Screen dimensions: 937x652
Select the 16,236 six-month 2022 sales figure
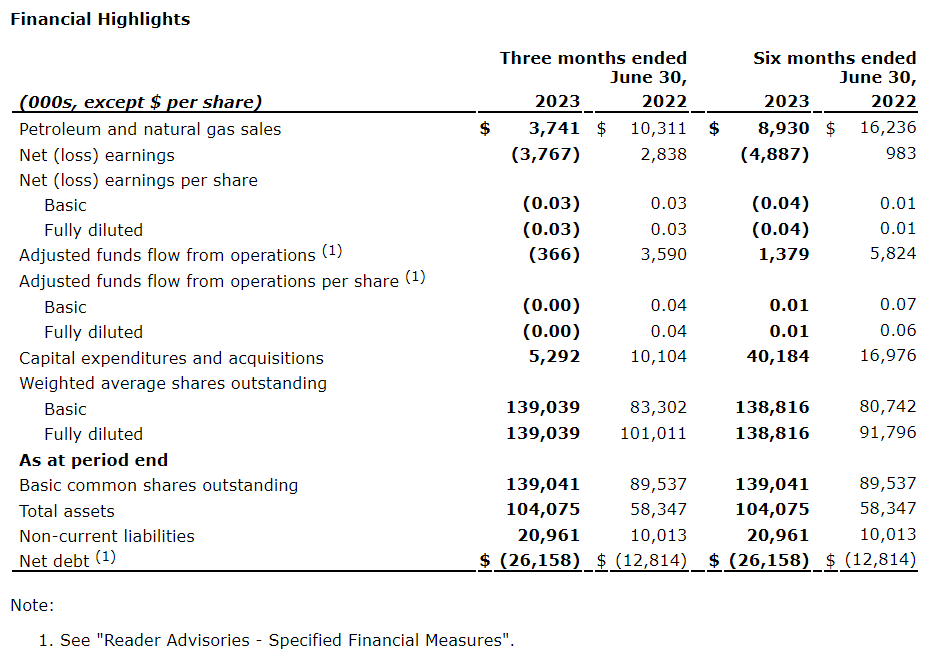coord(887,128)
